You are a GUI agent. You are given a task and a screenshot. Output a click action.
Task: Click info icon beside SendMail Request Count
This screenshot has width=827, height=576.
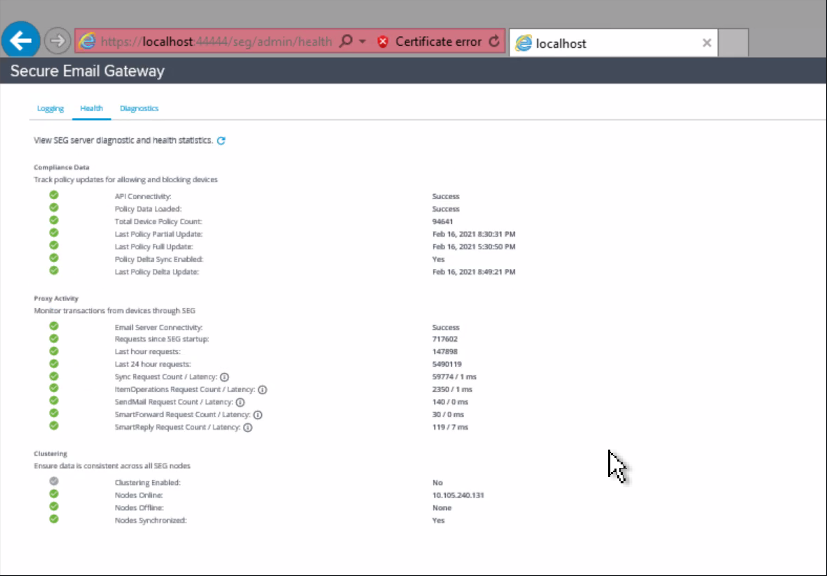coord(240,402)
